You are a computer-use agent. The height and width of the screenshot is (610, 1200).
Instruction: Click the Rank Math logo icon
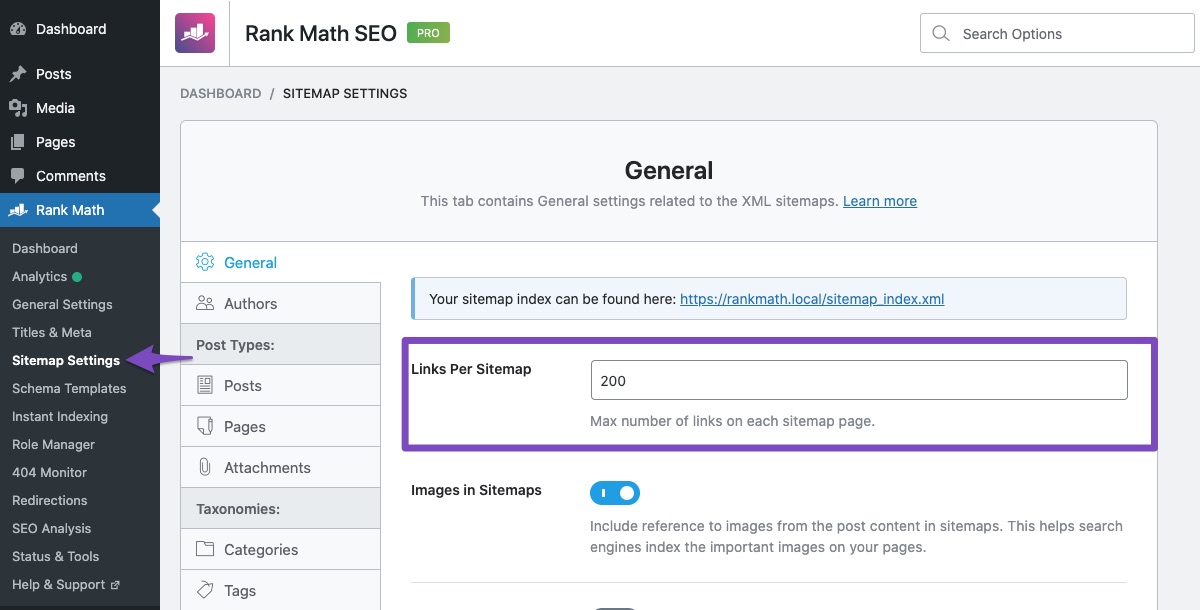(194, 33)
